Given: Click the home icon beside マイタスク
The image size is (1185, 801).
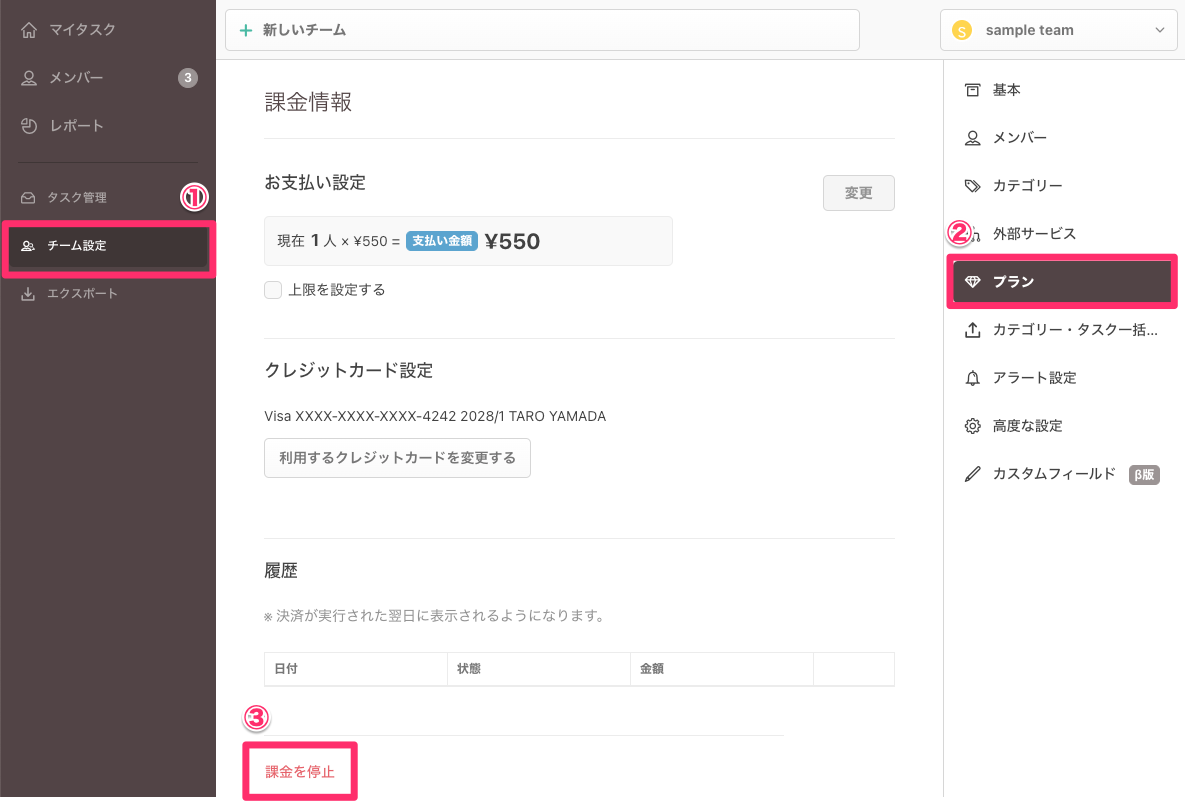Looking at the screenshot, I should (29, 30).
